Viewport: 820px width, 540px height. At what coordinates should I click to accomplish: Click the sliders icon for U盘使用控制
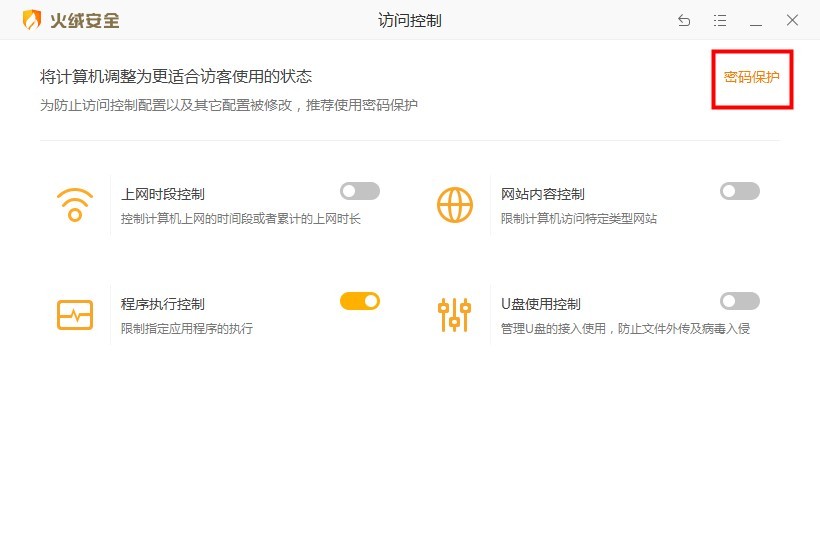455,315
